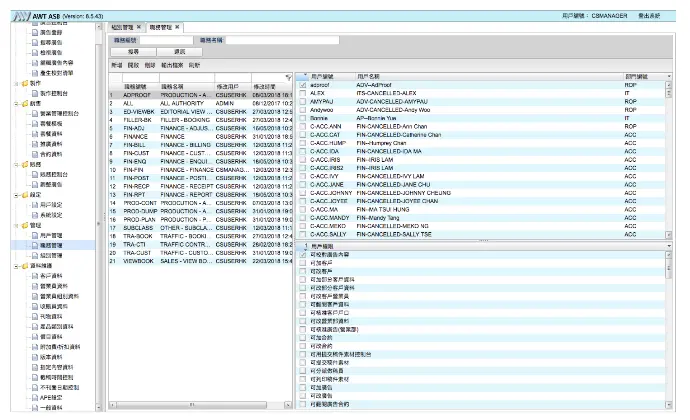Click the document icon beside 製作控制台
The width and height of the screenshot is (690, 420).
tap(35, 92)
